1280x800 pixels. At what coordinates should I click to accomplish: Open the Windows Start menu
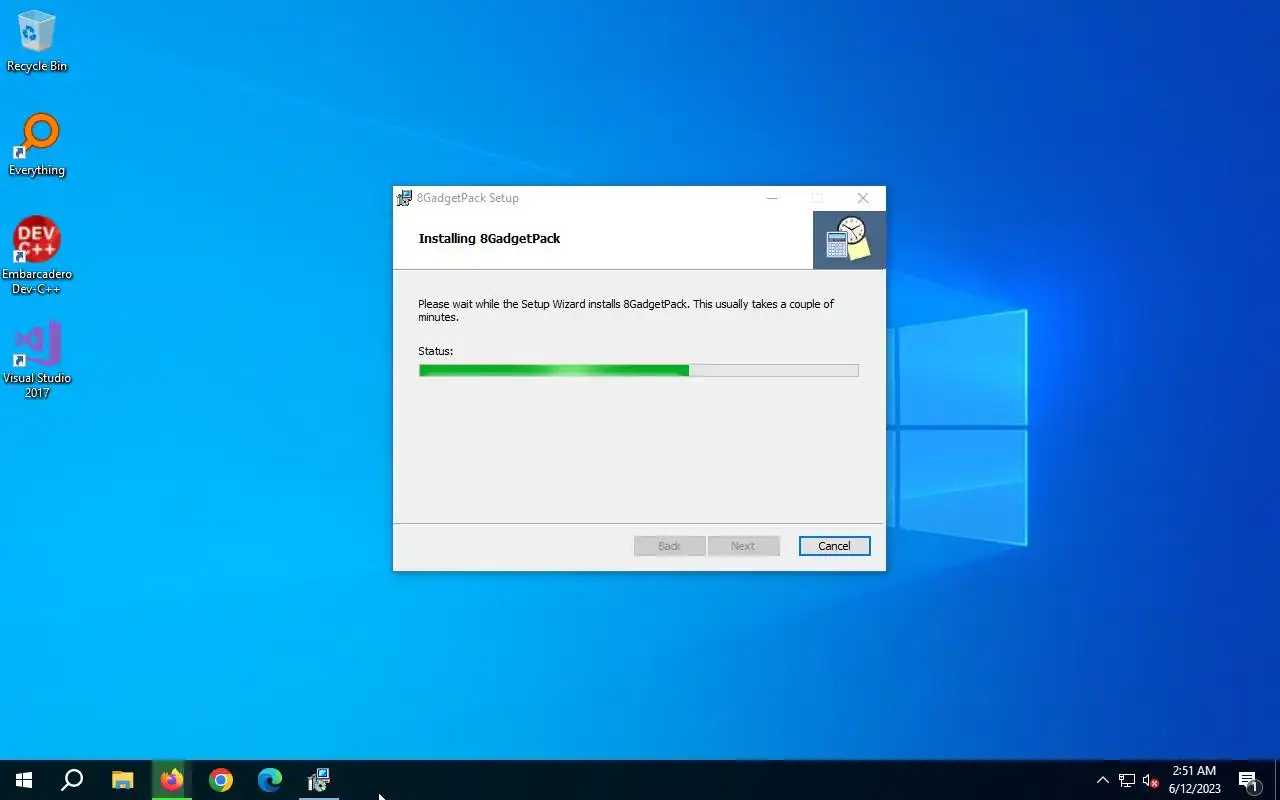24,780
